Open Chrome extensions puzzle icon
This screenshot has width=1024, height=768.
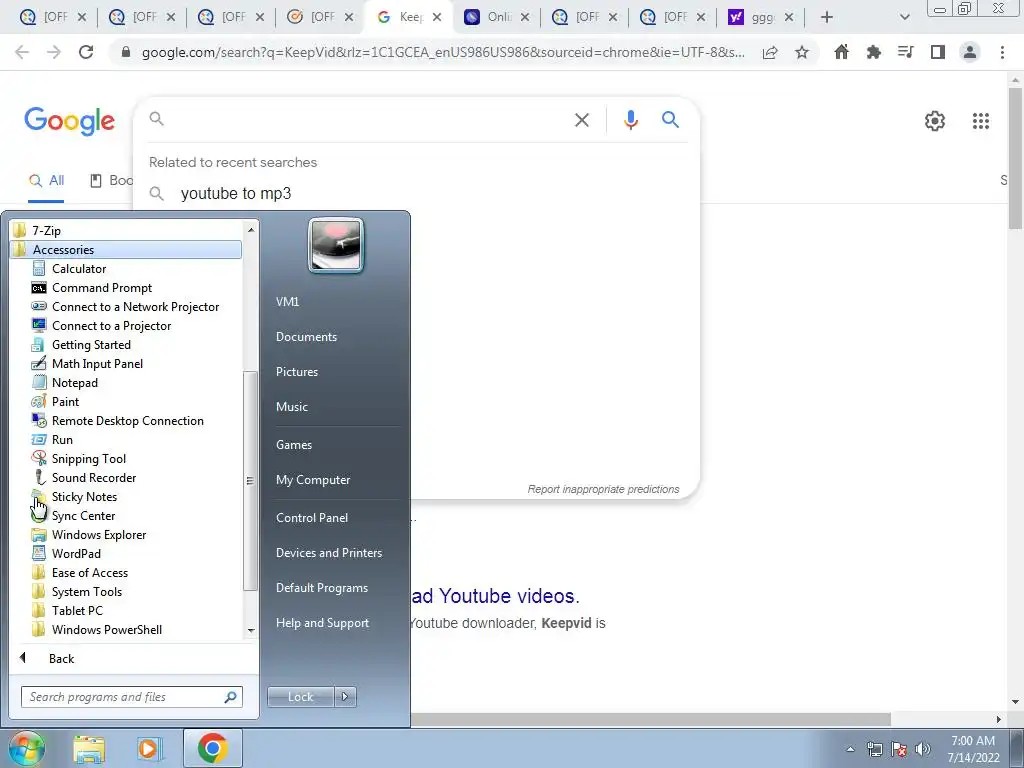(873, 52)
